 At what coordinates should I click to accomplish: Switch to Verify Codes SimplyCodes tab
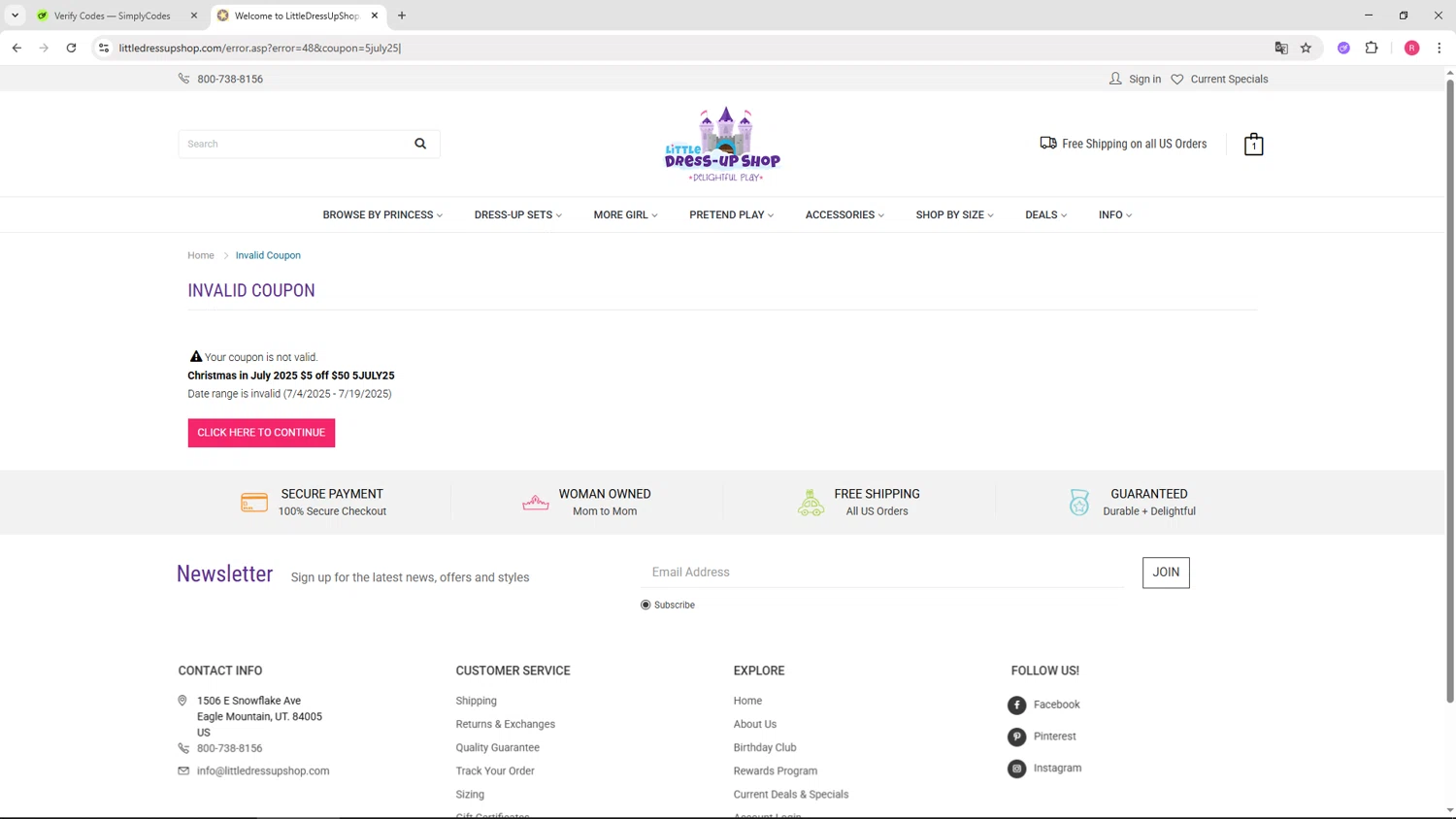tap(112, 16)
